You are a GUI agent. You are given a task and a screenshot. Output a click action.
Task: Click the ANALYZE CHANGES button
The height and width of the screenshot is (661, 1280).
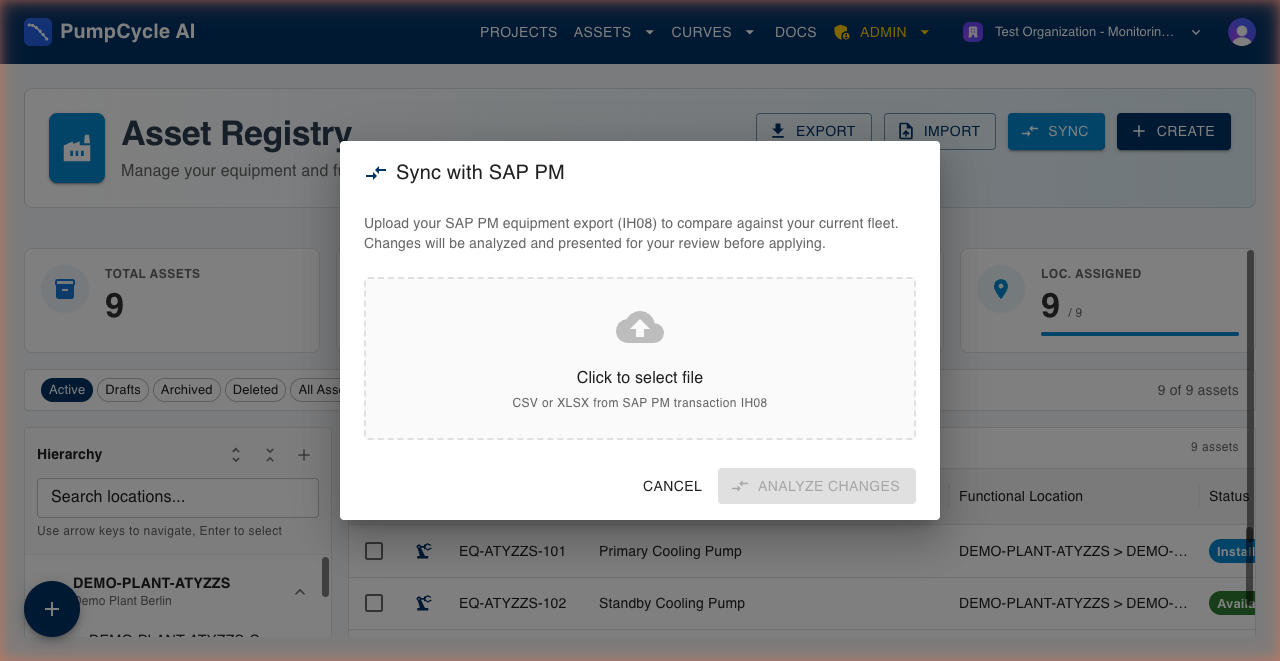pyautogui.click(x=816, y=486)
